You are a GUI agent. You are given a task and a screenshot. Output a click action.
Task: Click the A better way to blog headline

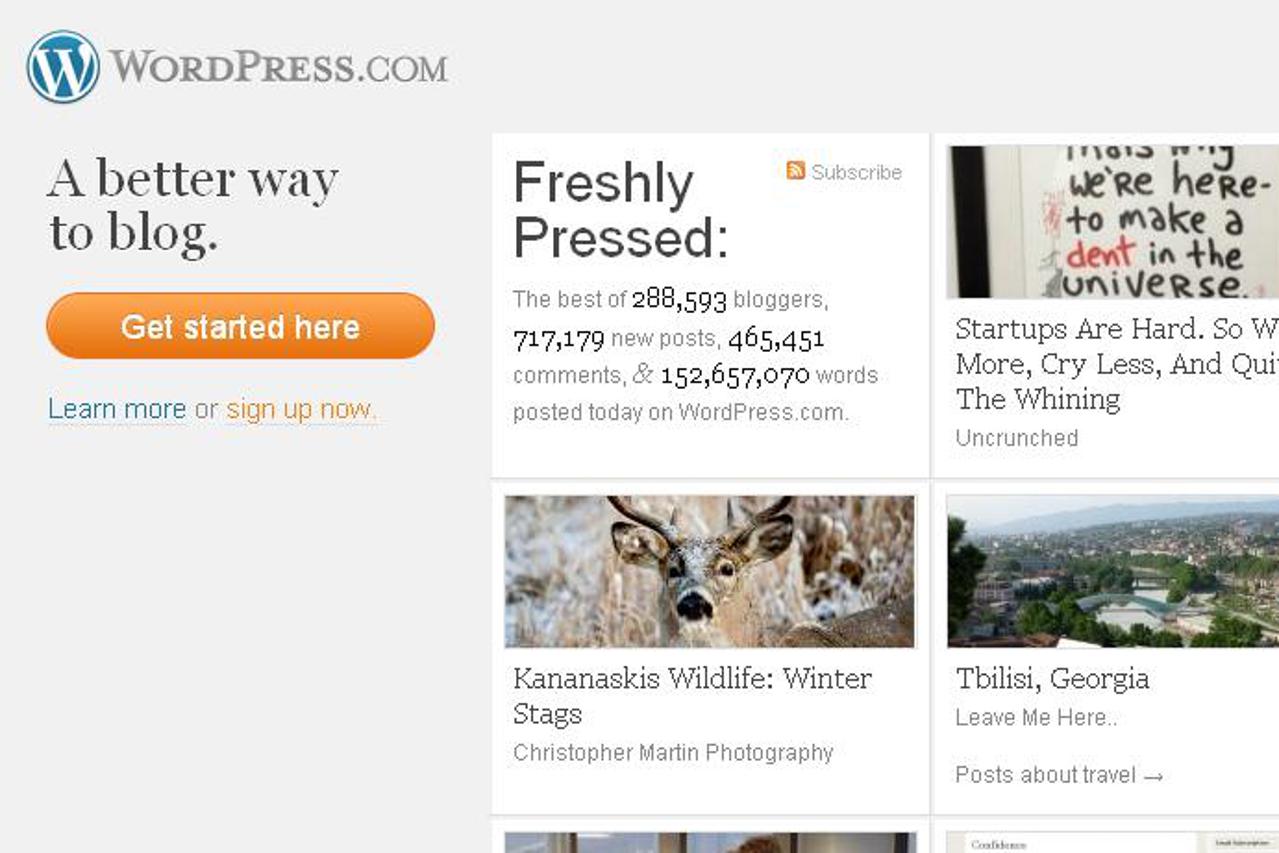[x=193, y=206]
